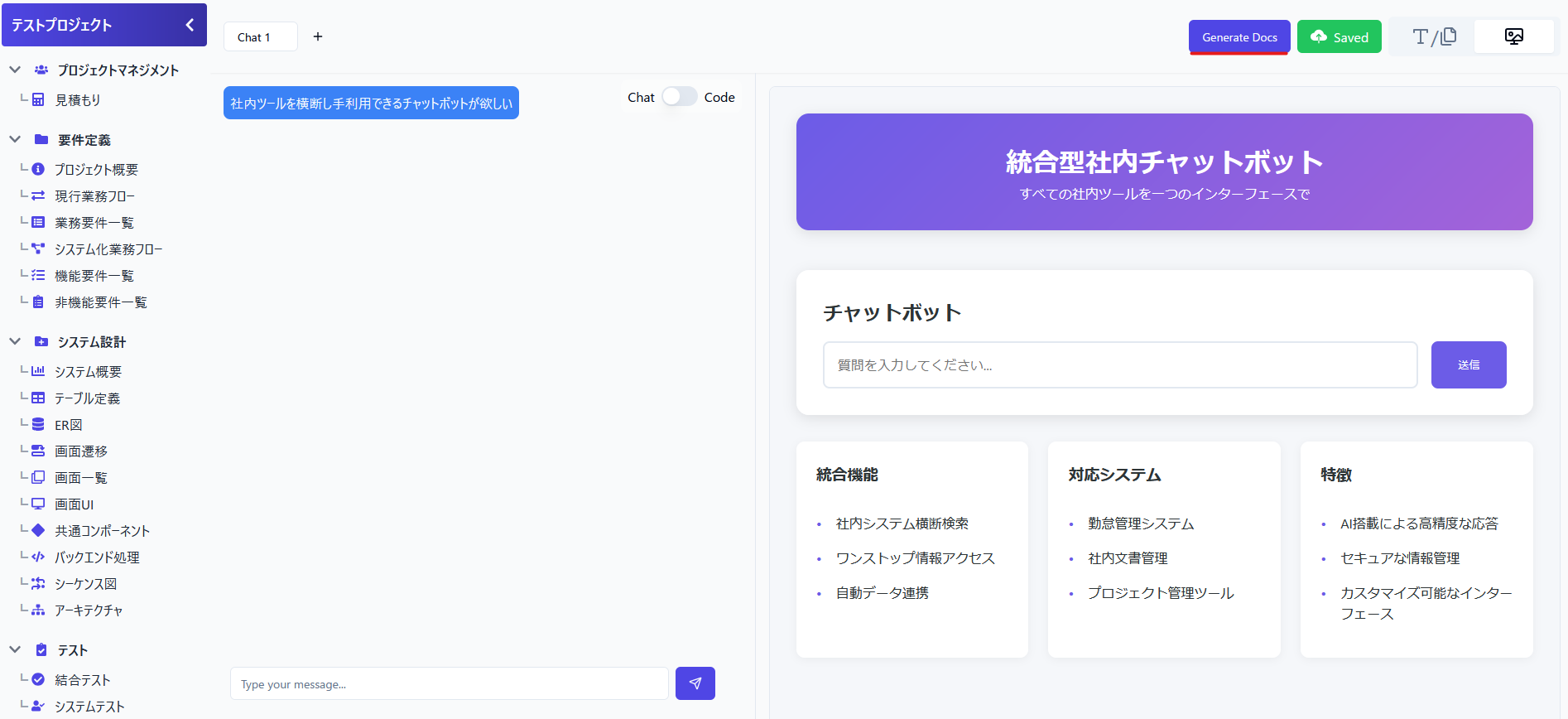Click the Chat label beside the toggle

coord(641,97)
